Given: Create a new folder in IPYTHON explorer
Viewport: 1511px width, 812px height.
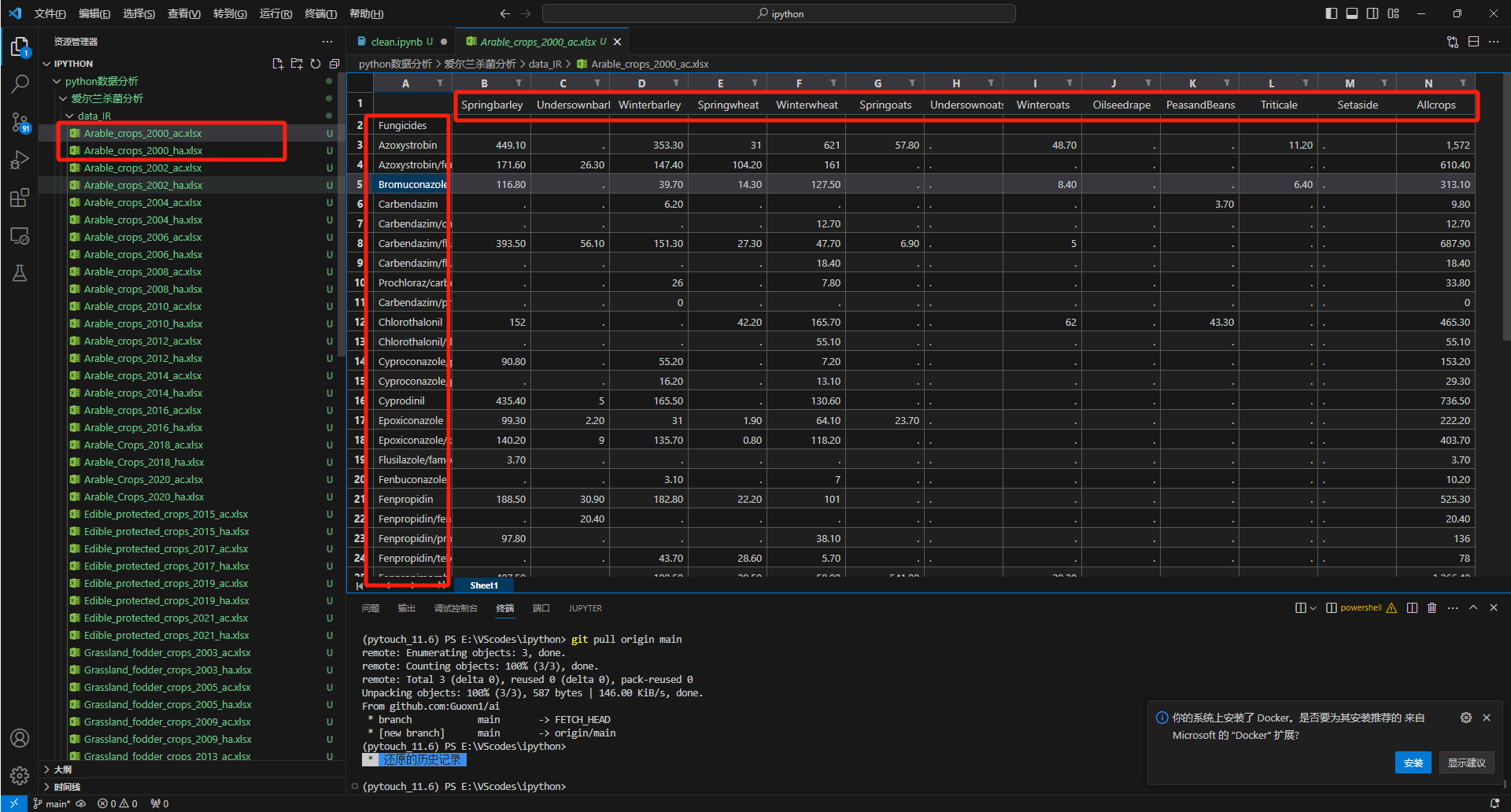Looking at the screenshot, I should 297,64.
